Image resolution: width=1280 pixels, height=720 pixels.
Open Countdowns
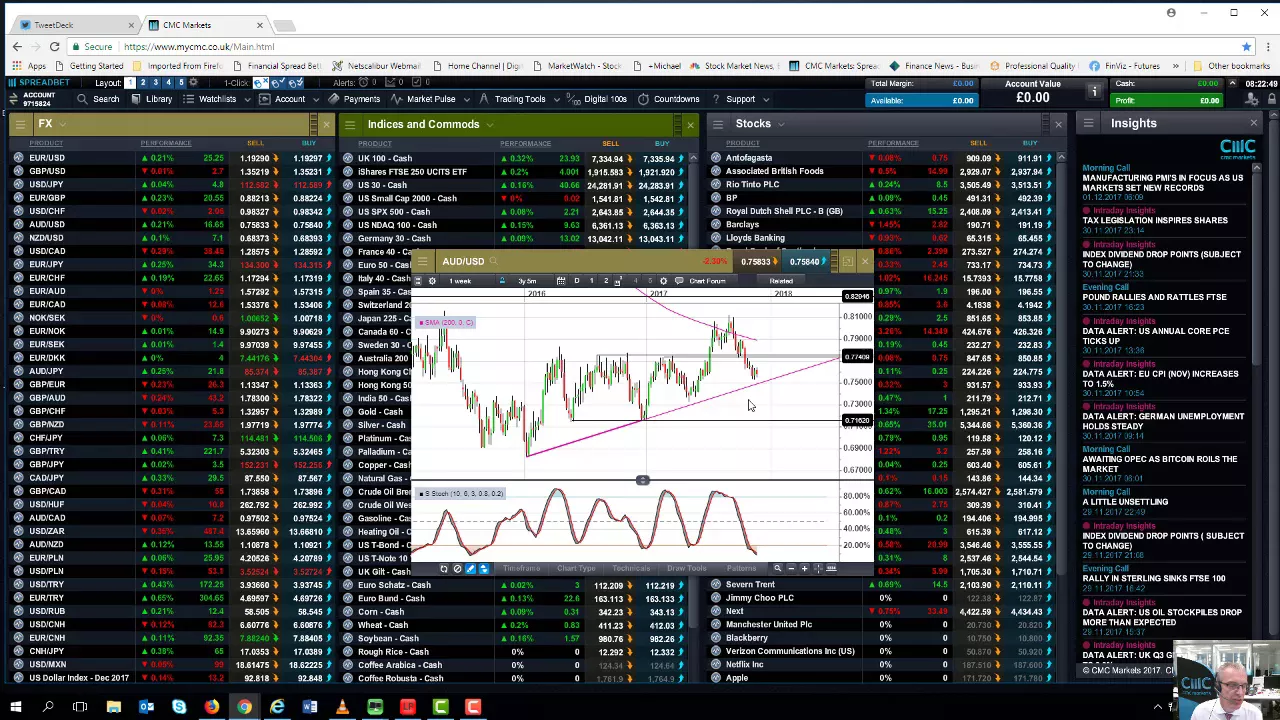[x=669, y=99]
